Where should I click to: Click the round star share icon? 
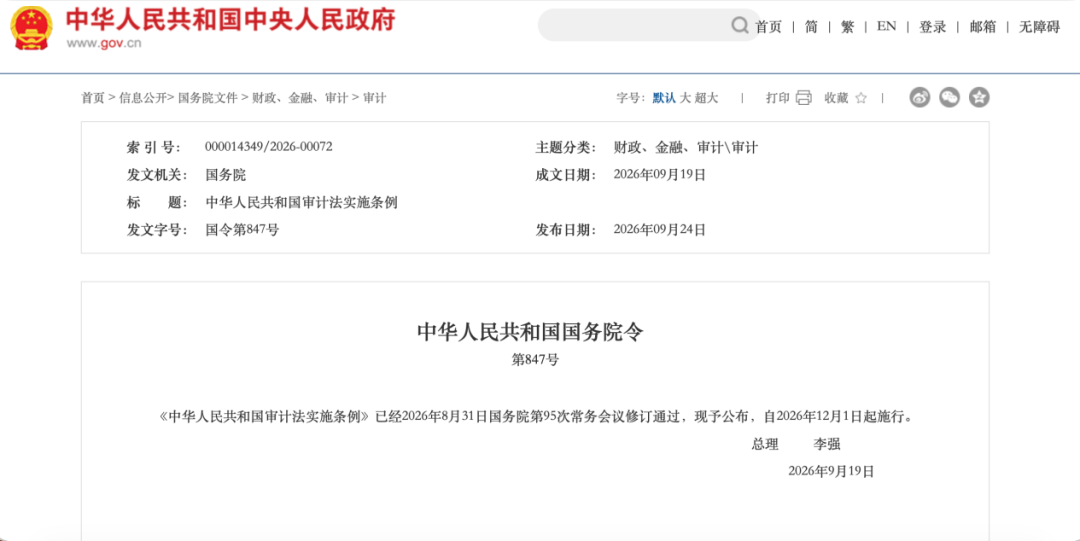tap(979, 97)
